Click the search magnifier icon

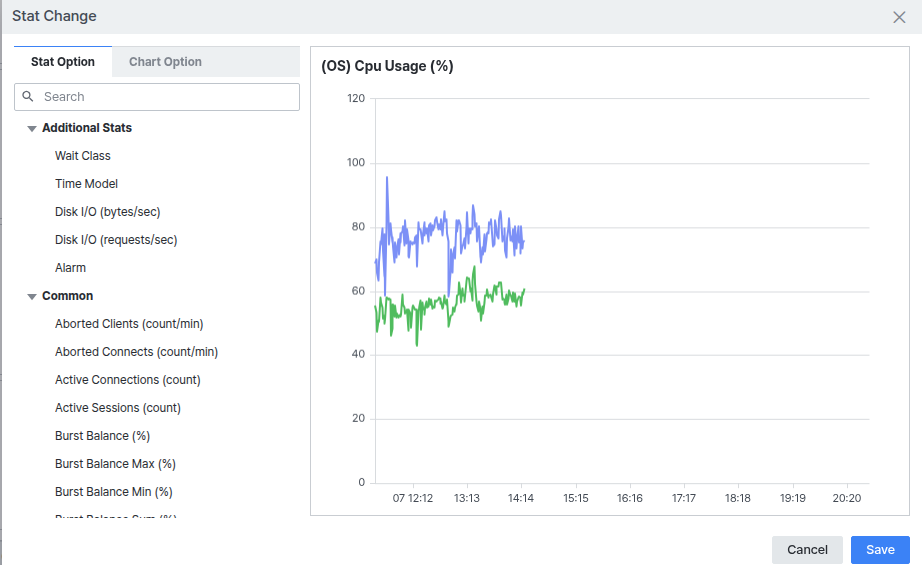pos(28,96)
